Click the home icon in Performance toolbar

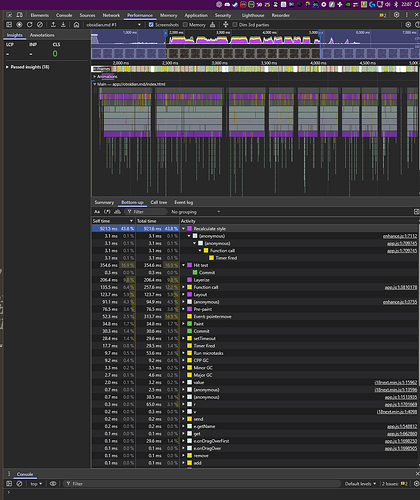coord(76,25)
